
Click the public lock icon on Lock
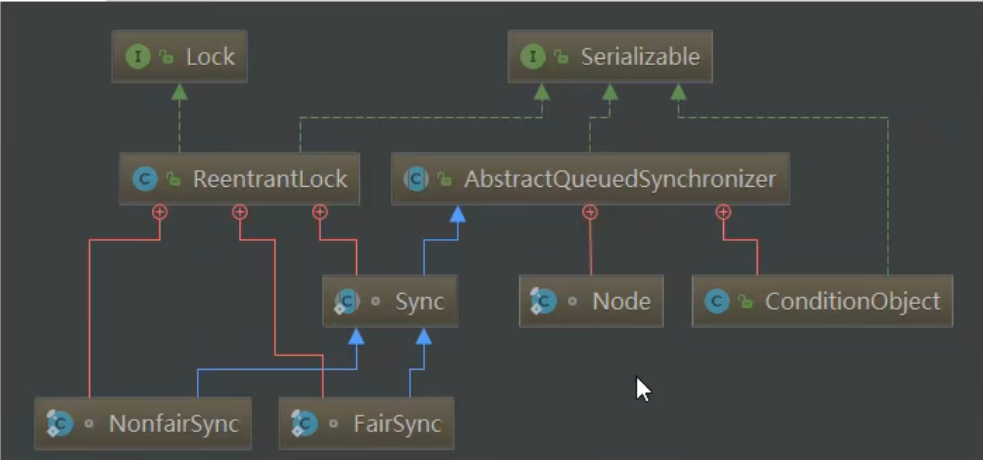pyautogui.click(x=167, y=57)
